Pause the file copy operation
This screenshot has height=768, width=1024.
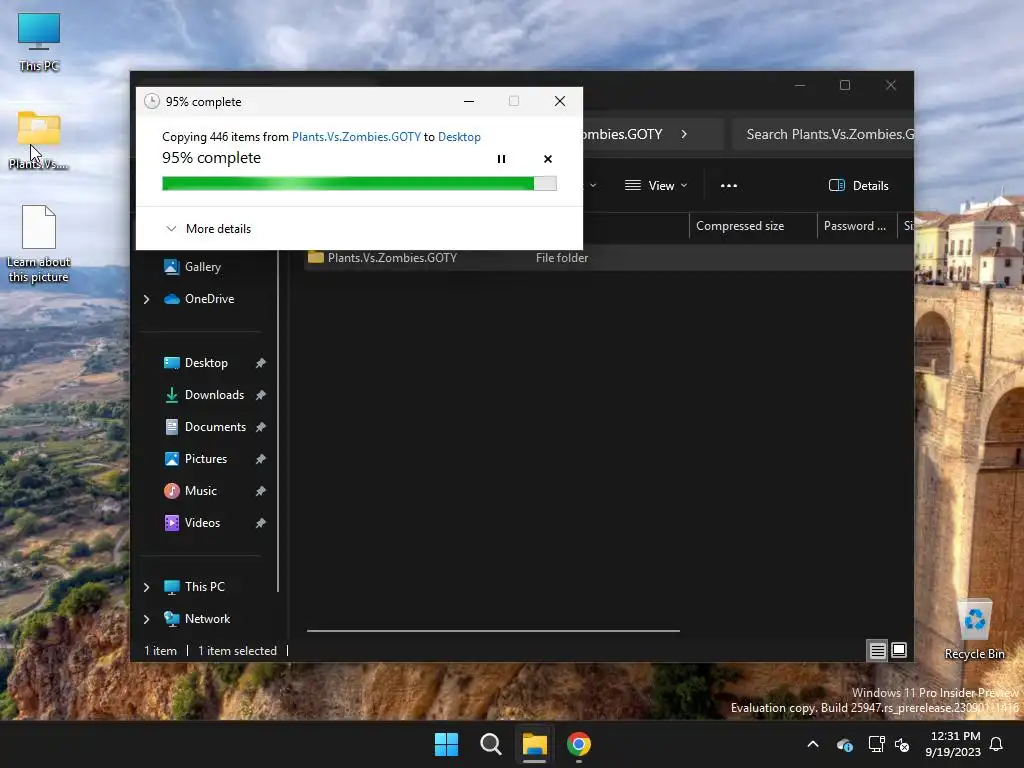(501, 159)
